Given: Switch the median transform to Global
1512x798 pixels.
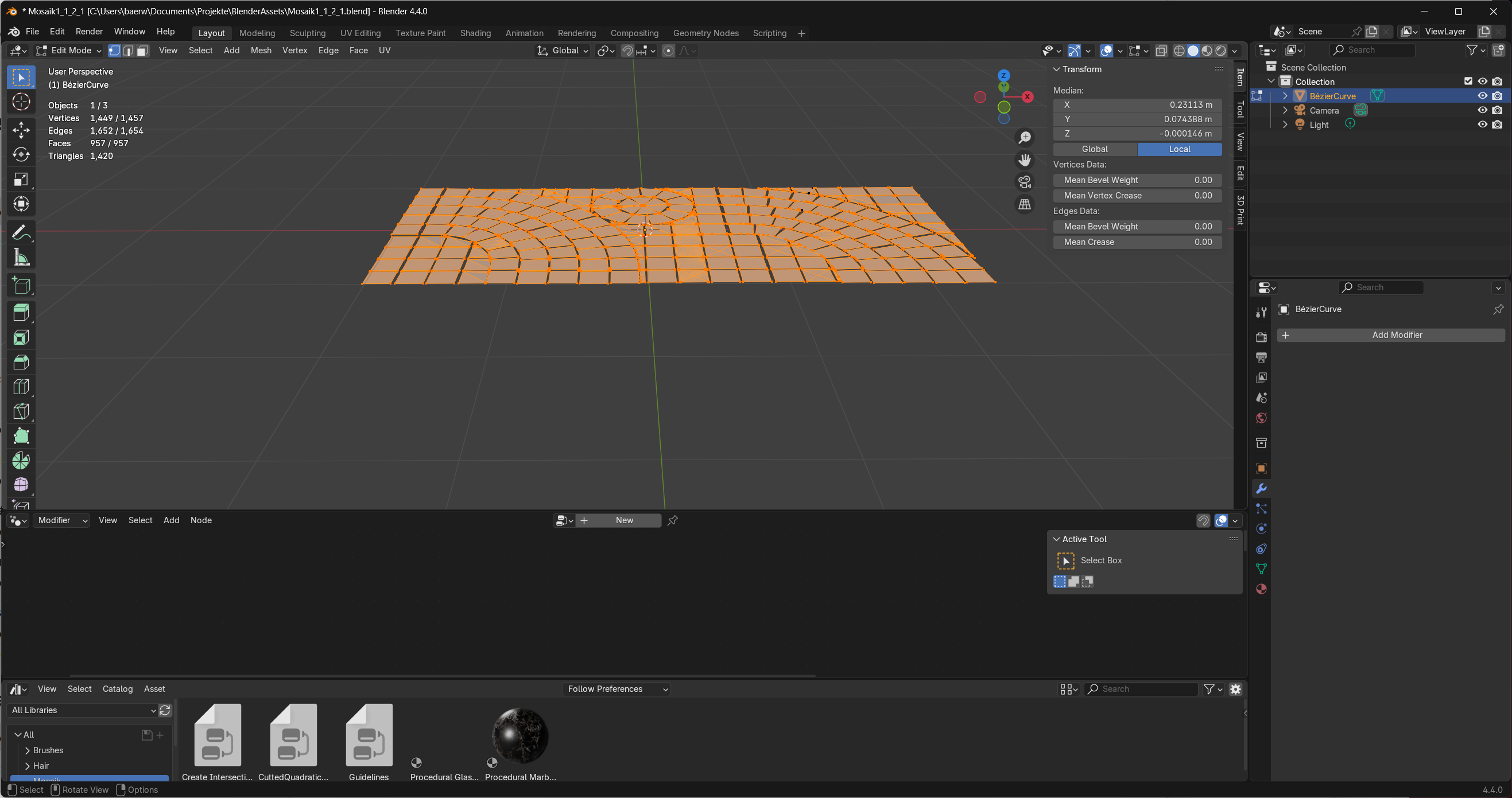Looking at the screenshot, I should pos(1095,149).
